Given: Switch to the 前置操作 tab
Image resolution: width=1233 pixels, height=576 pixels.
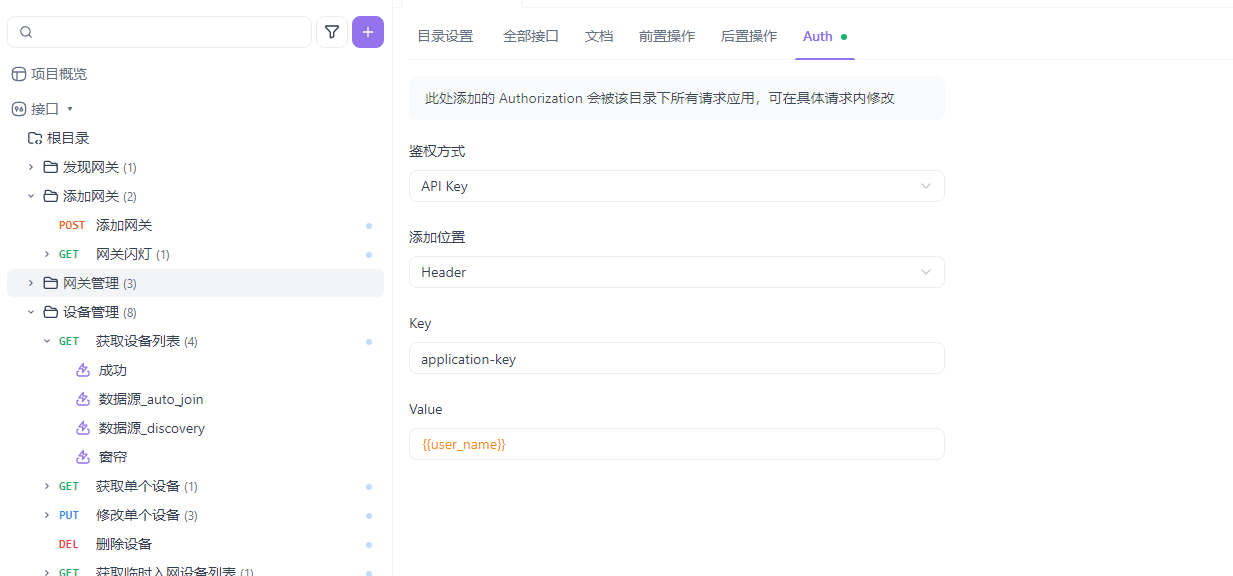Looking at the screenshot, I should (667, 36).
